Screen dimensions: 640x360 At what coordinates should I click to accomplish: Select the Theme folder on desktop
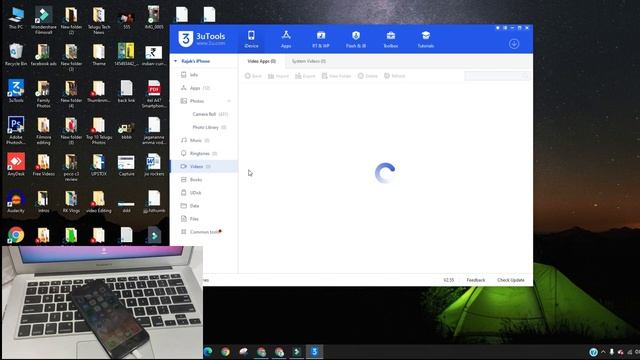(99, 55)
